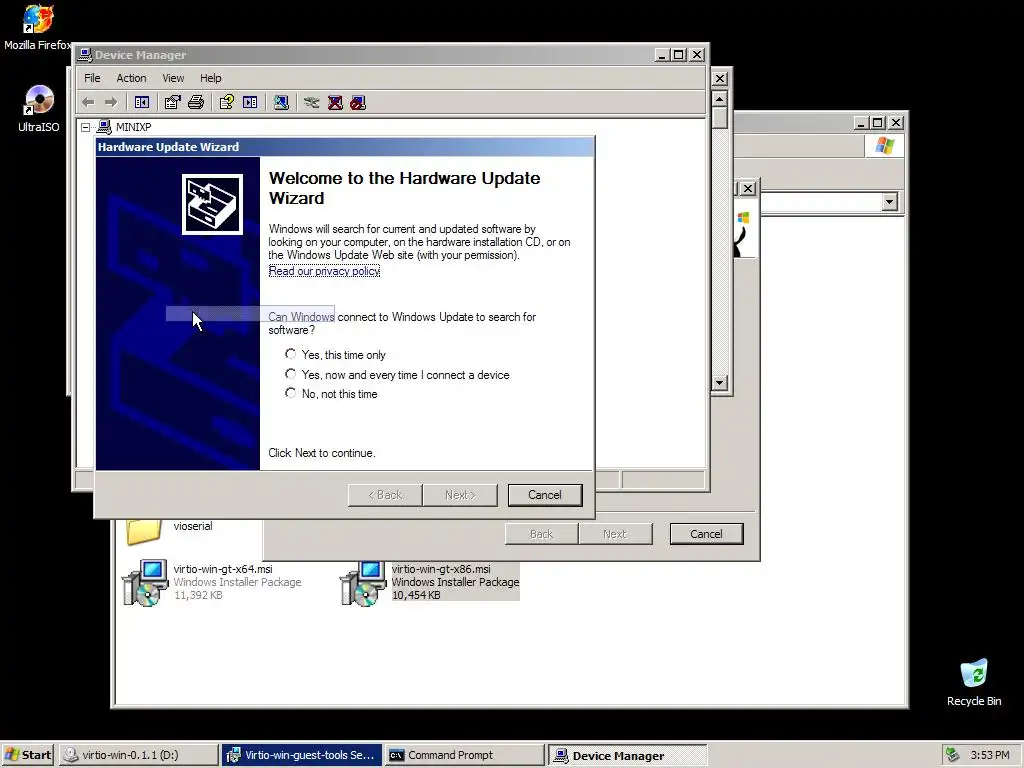This screenshot has height=768, width=1024.
Task: Switch to virtio-win-0.1.1 (D:) taskbar window
Action: tap(139, 755)
